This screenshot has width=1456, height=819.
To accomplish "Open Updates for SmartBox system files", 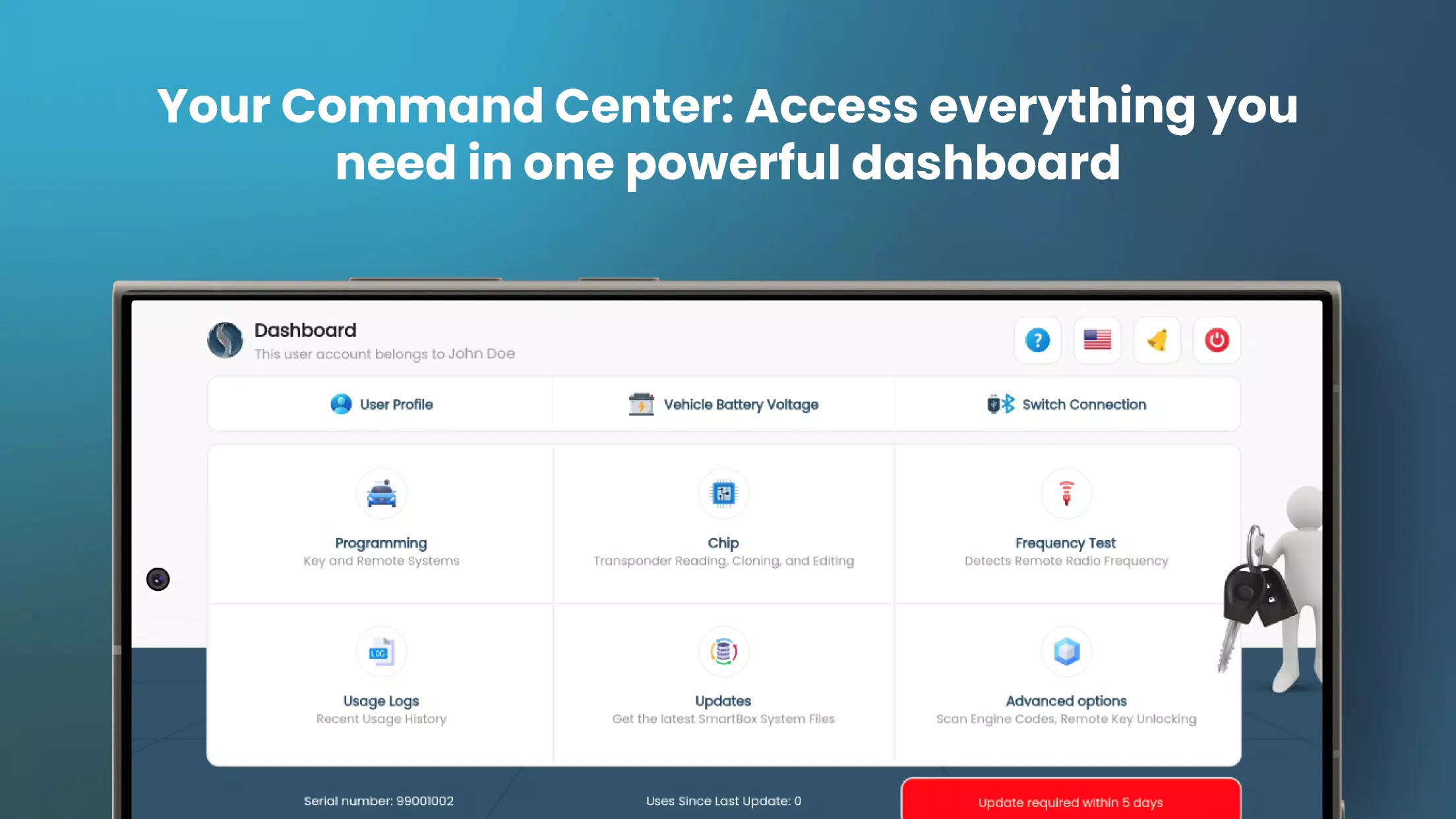I will 723,680.
